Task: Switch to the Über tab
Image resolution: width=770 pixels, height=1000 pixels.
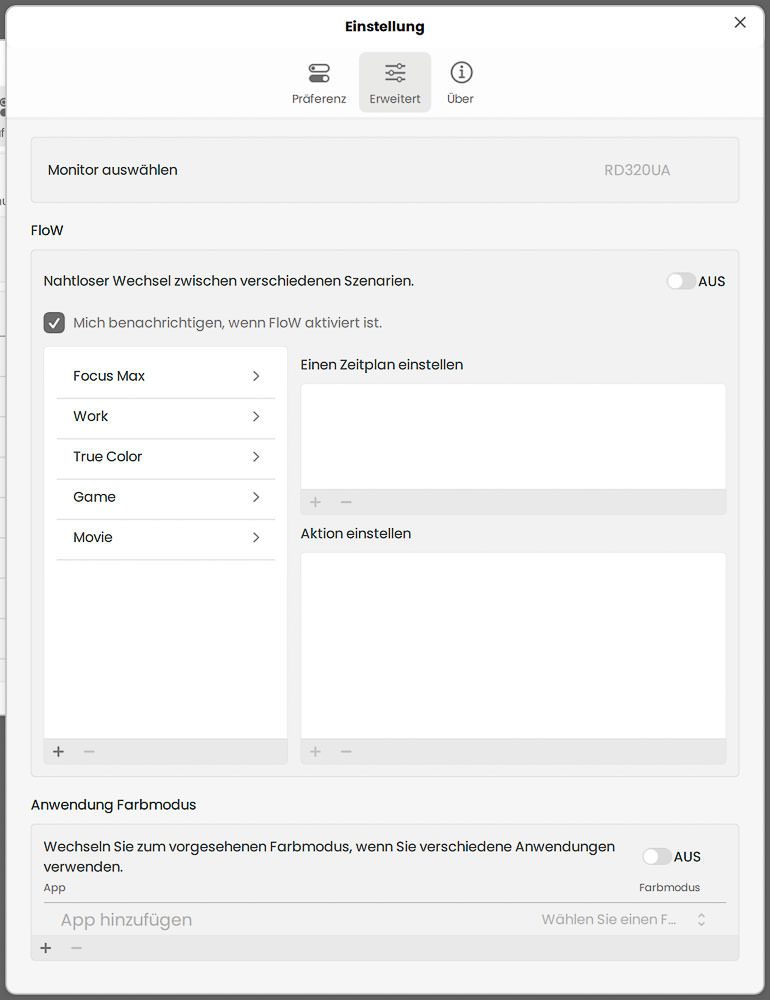Action: (461, 82)
